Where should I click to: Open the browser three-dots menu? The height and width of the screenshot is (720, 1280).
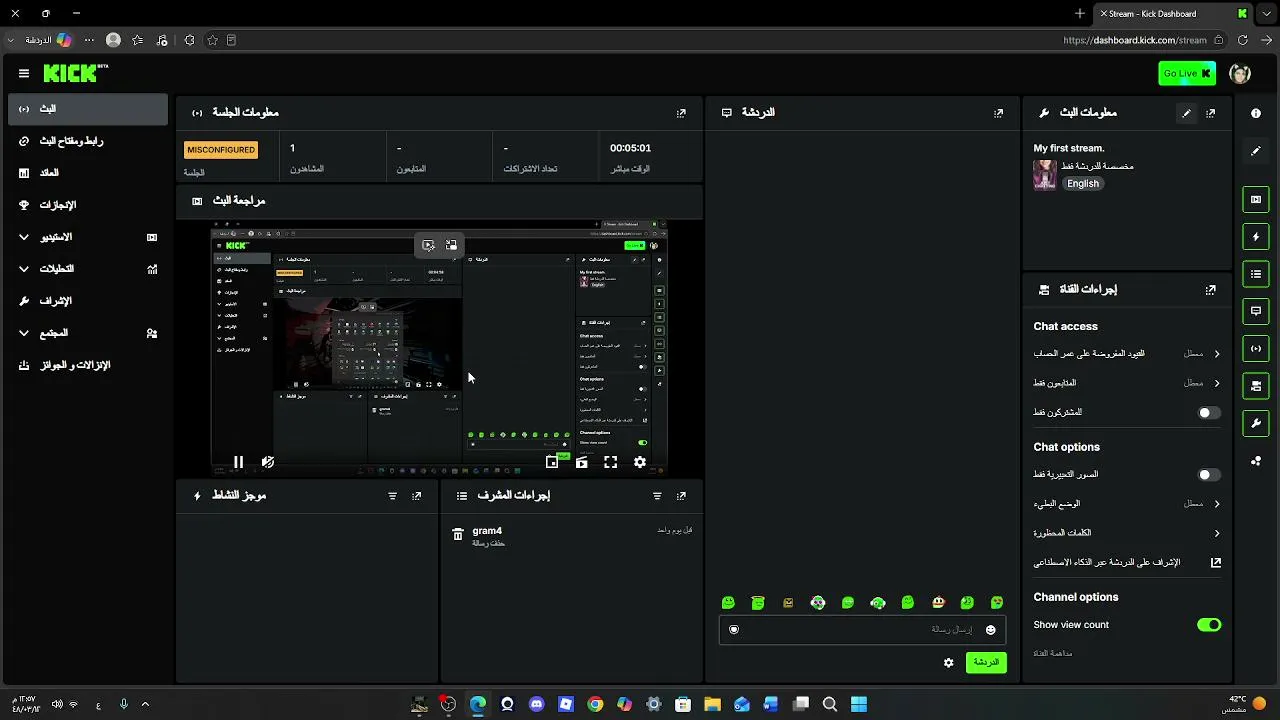point(89,40)
